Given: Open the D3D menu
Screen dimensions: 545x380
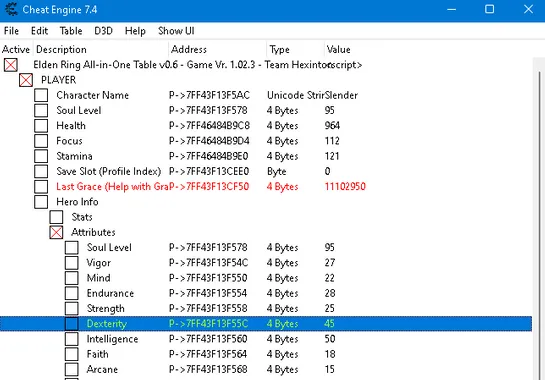Looking at the screenshot, I should pyautogui.click(x=103, y=31).
